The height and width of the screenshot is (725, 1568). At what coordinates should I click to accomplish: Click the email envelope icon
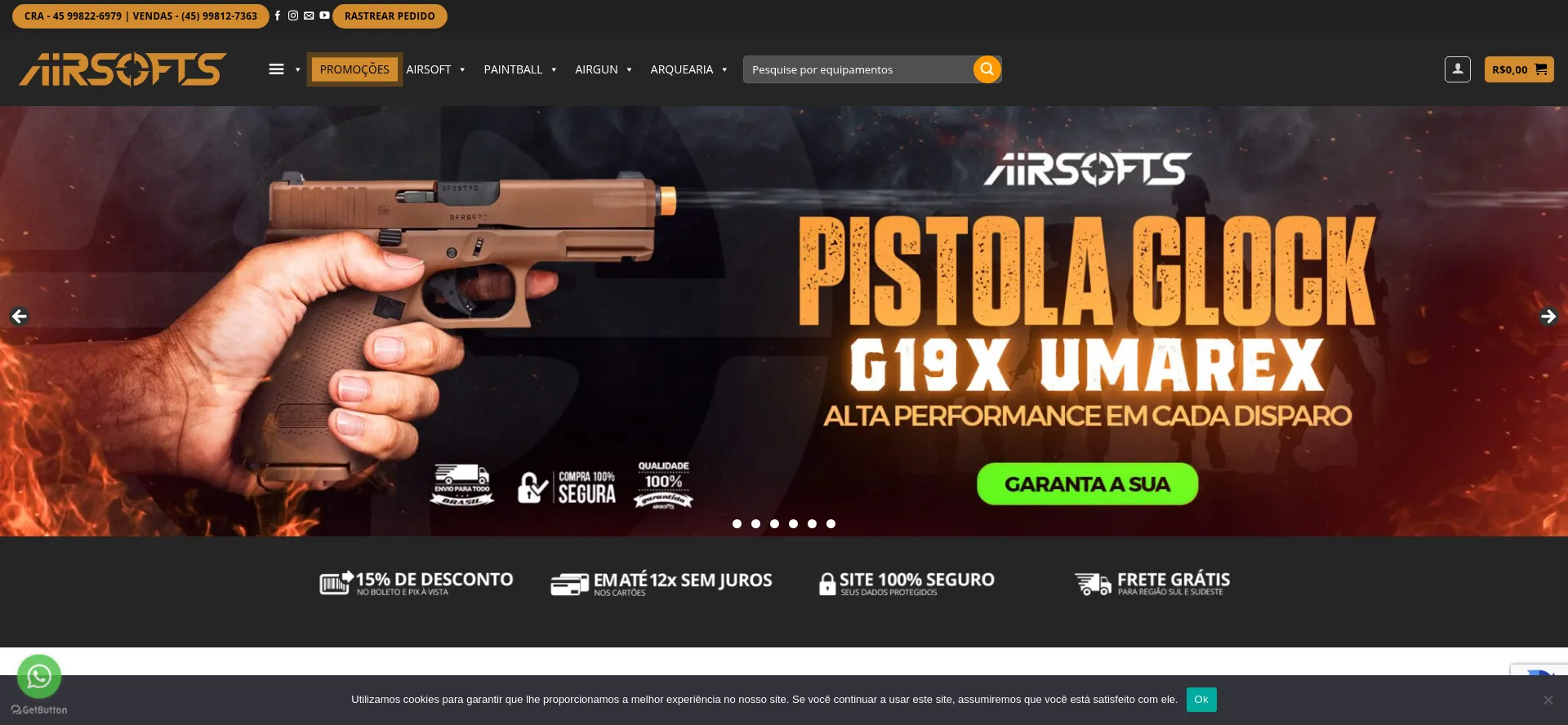(309, 16)
